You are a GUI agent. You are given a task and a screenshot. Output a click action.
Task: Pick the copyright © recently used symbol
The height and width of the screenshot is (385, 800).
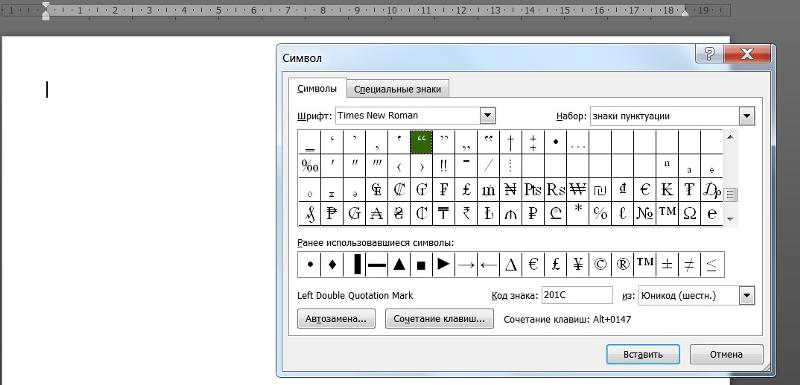click(x=600, y=265)
